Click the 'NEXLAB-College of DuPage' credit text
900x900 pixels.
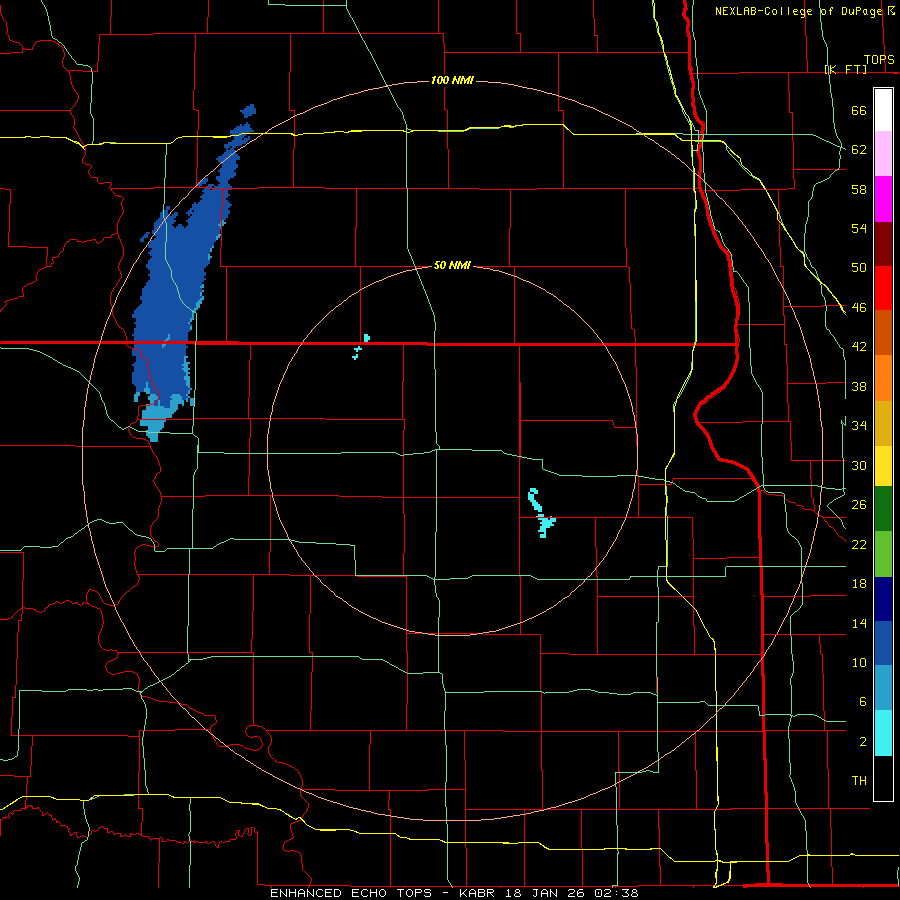tap(798, 11)
